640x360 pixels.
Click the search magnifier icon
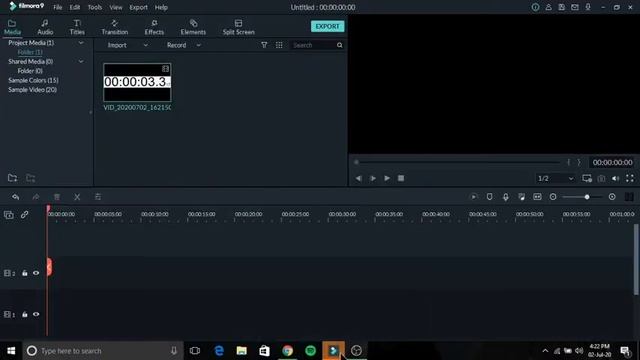point(340,45)
